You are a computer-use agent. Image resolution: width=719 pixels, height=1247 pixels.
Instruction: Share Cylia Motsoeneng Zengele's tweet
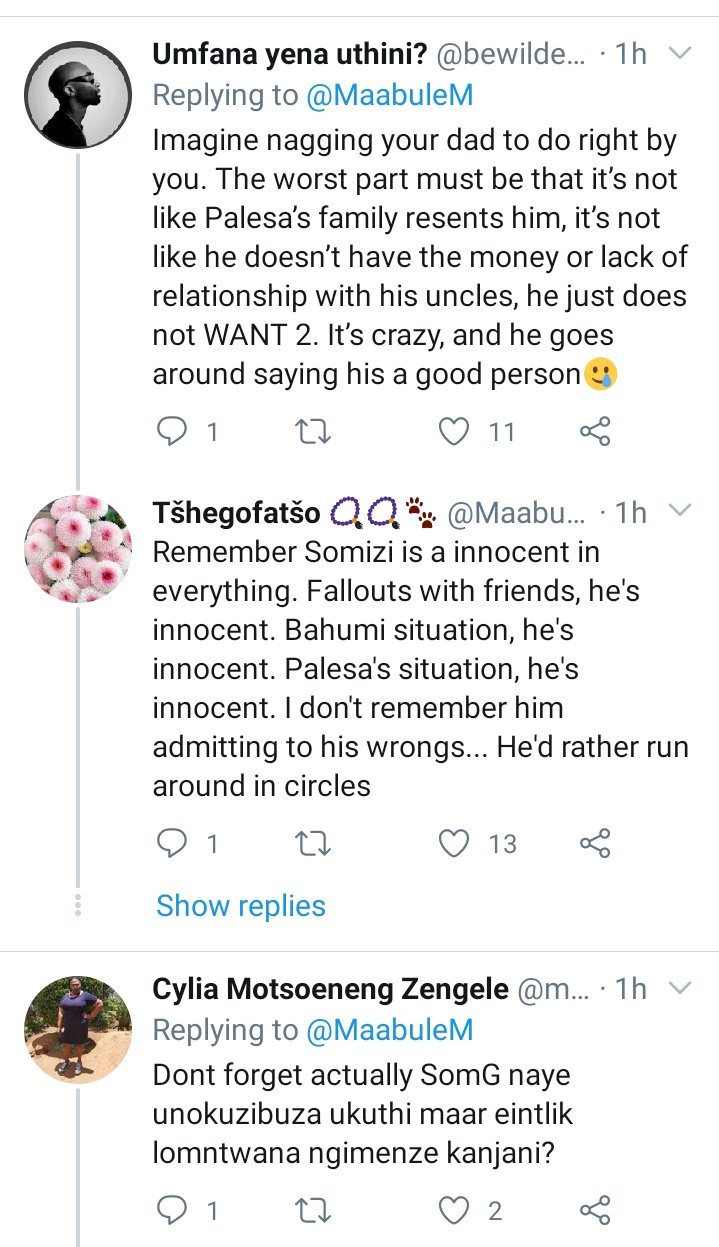(595, 1211)
